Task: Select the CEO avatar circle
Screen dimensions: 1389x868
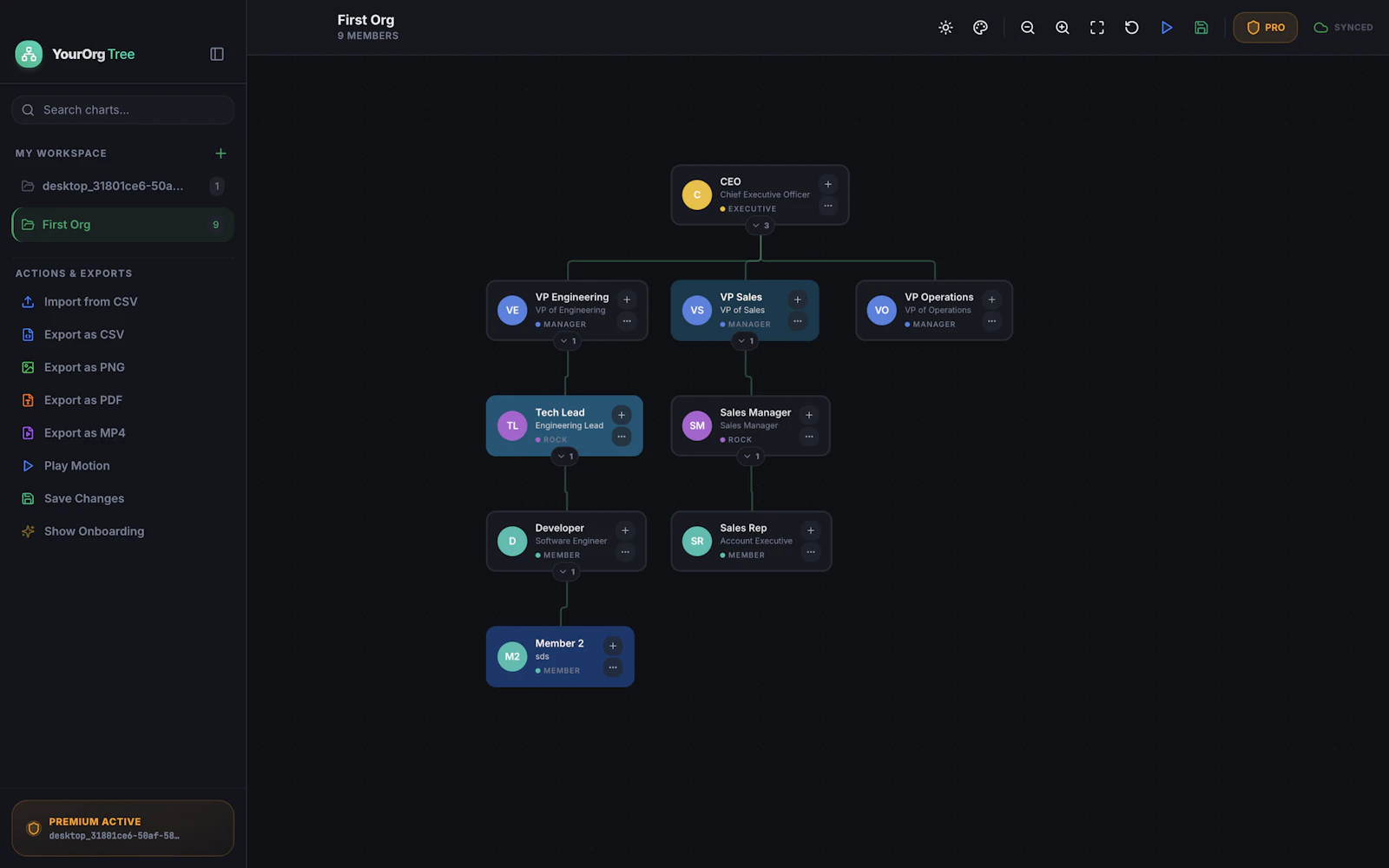Action: tap(697, 195)
